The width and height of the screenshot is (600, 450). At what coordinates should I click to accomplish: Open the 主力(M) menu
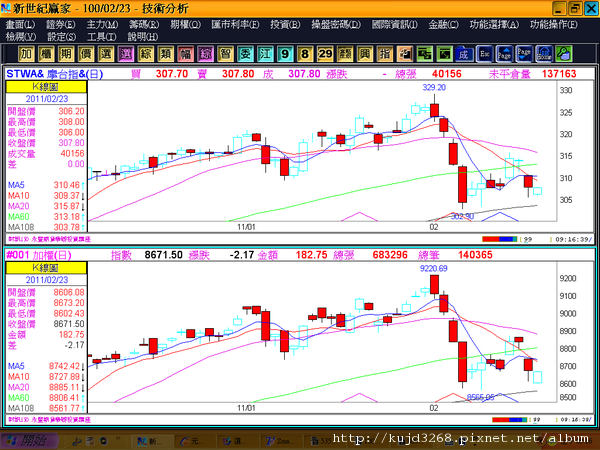[102, 24]
